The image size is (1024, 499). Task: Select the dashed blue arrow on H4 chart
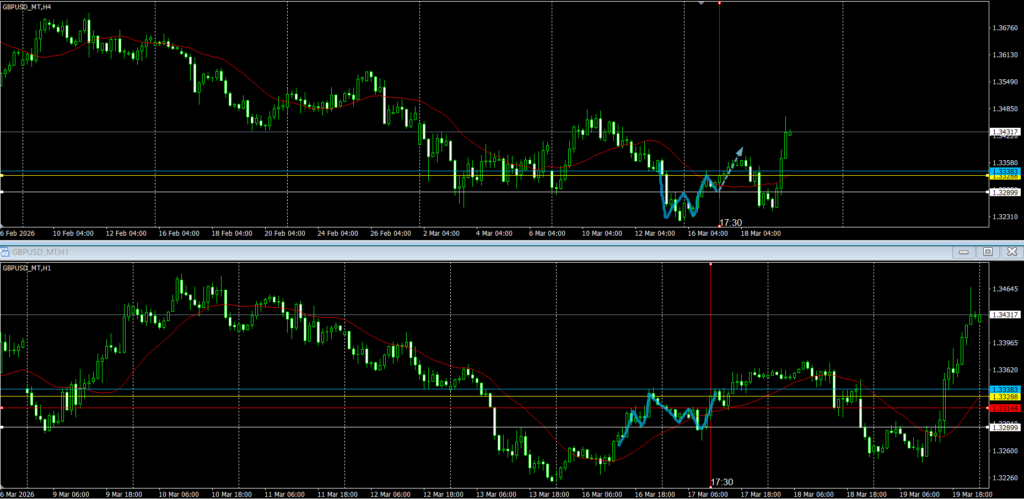pos(734,161)
